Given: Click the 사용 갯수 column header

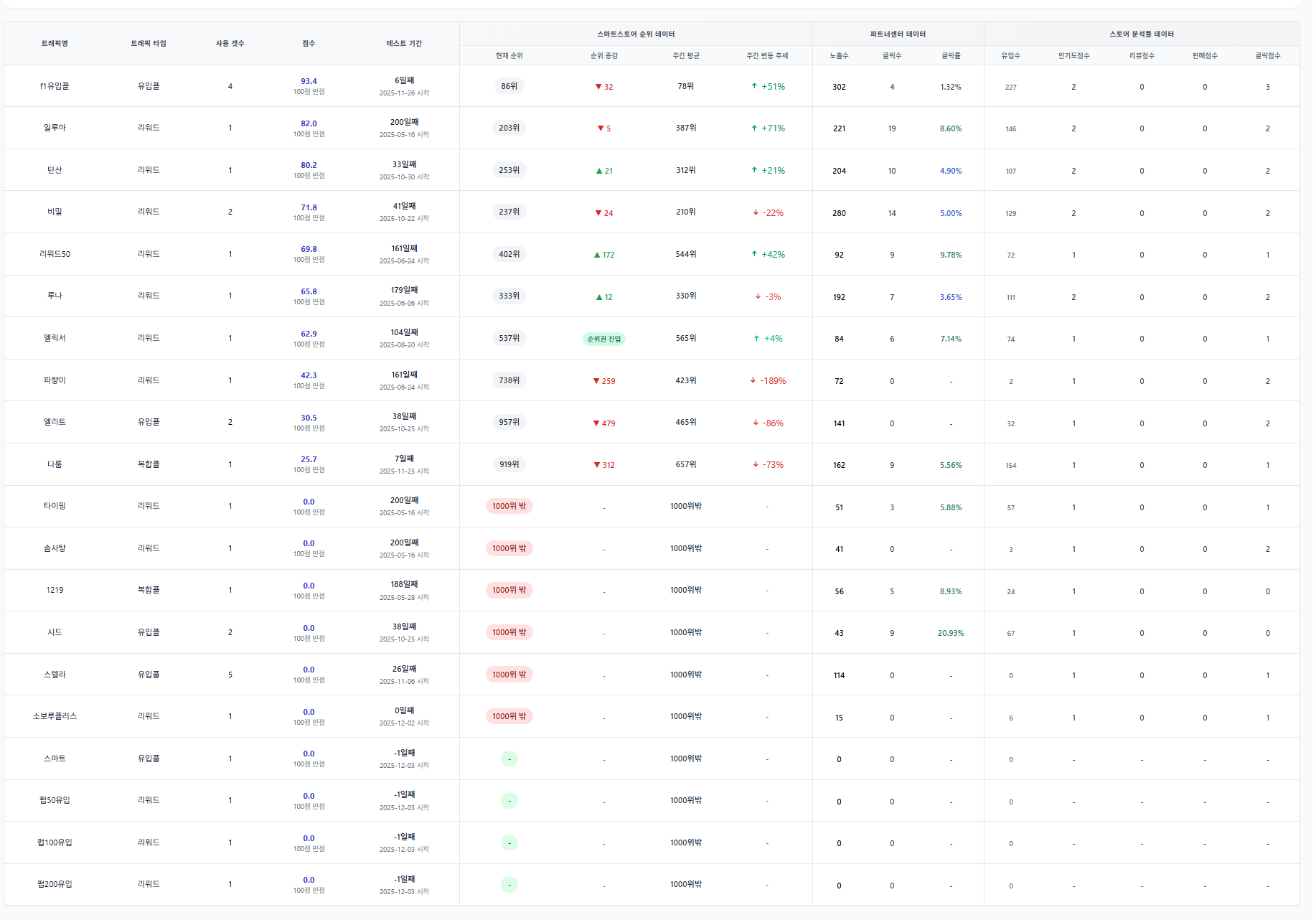Looking at the screenshot, I should [x=230, y=44].
